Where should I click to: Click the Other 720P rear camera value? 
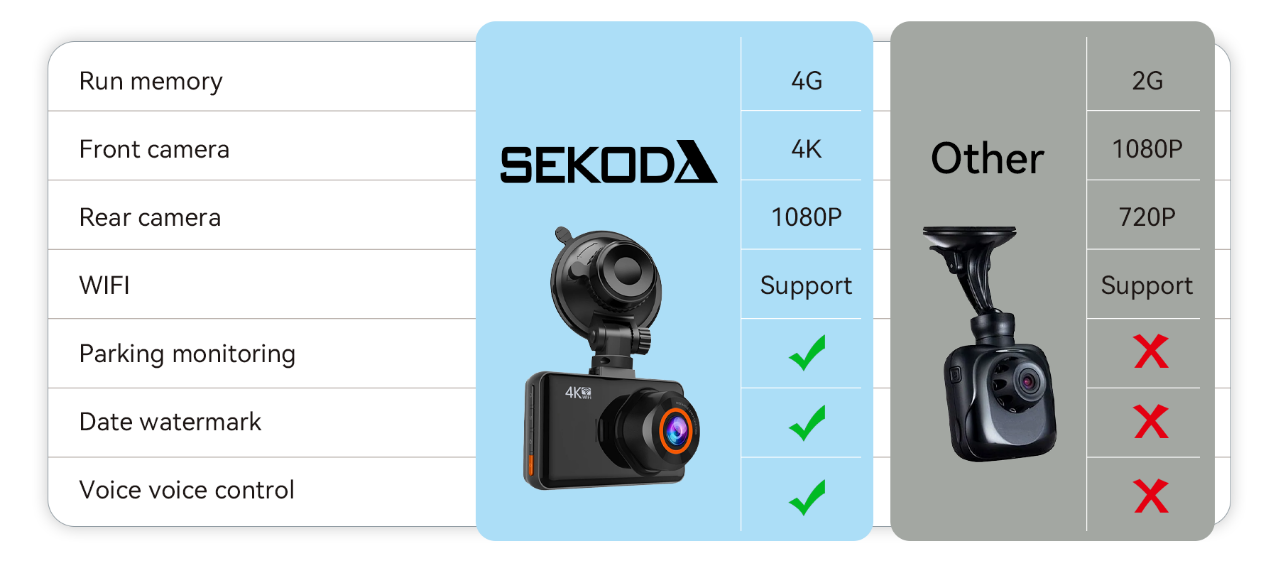pyautogui.click(x=1147, y=217)
